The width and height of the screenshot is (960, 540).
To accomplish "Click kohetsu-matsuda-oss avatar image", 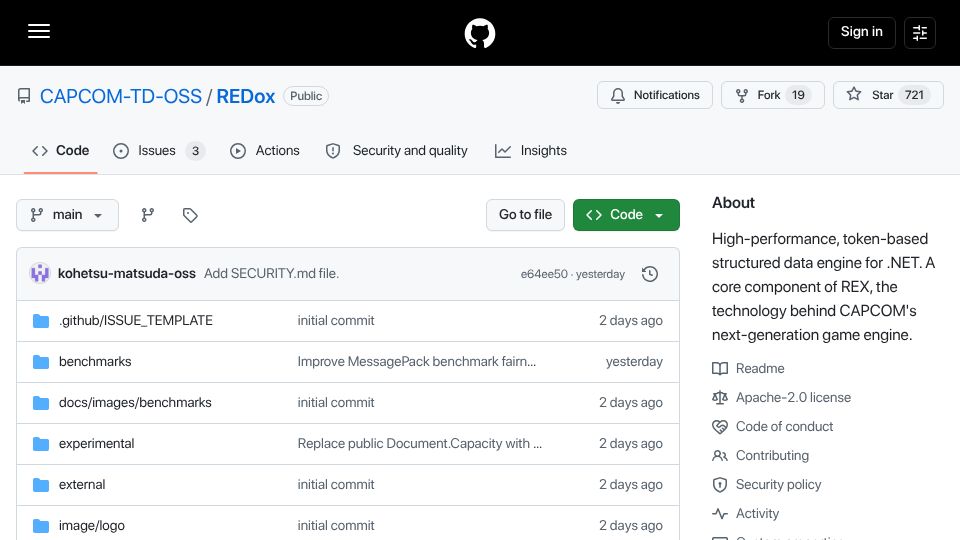I will [x=40, y=273].
